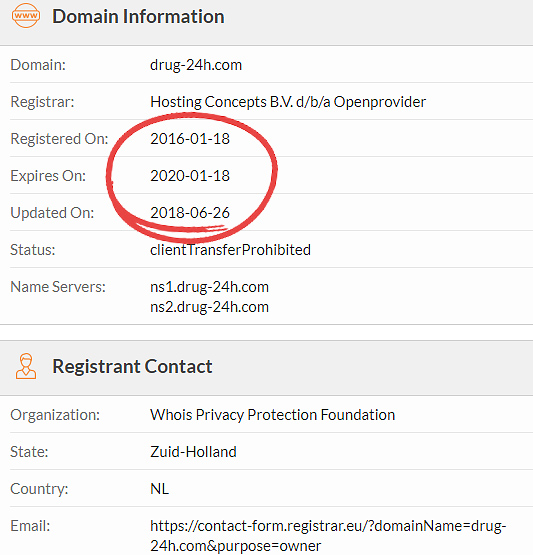Click the Registered On label
Image resolution: width=533 pixels, height=555 pixels.
[x=59, y=139]
